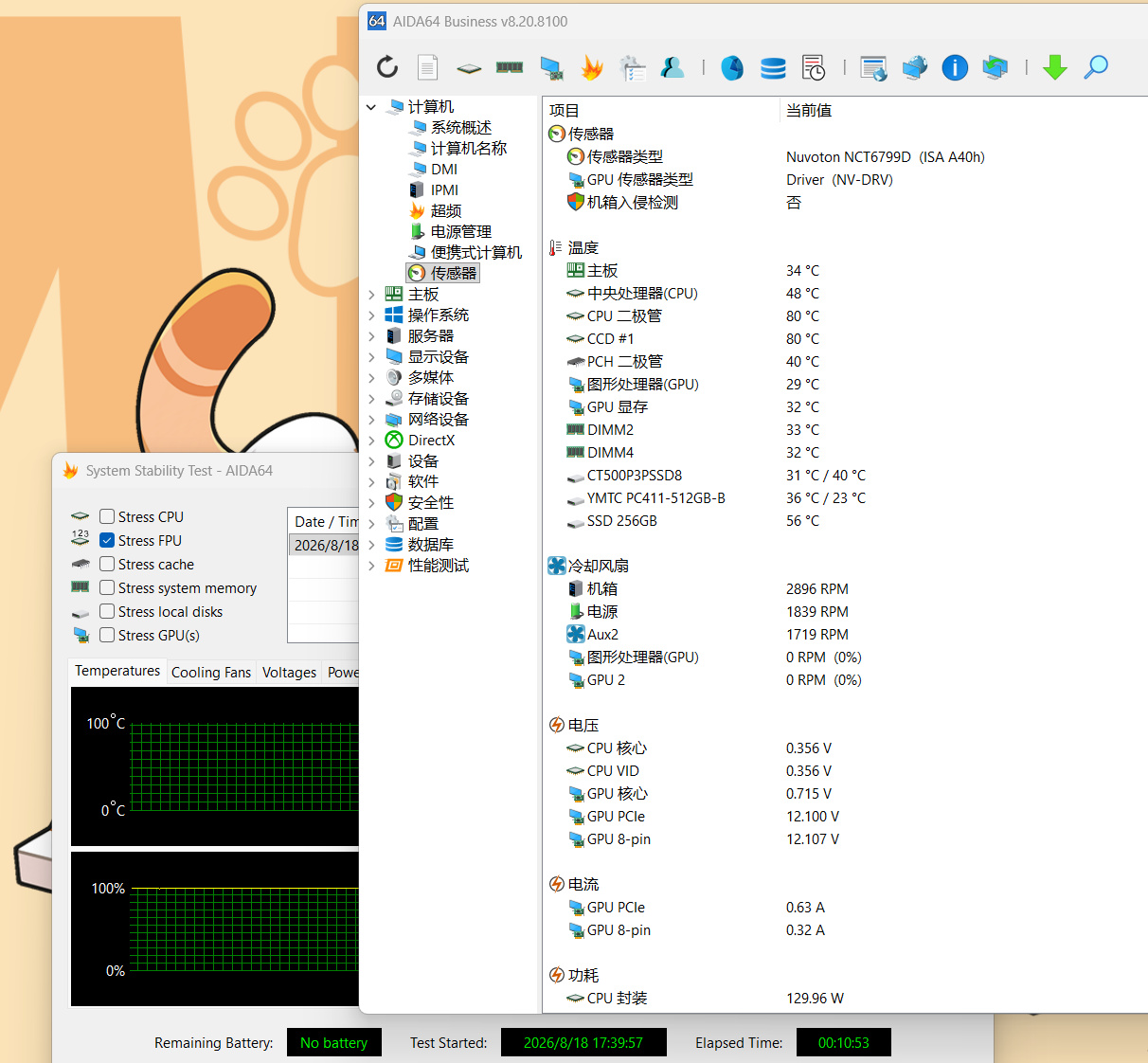The height and width of the screenshot is (1063, 1148).
Task: Click the blue information icon
Action: 955,67
